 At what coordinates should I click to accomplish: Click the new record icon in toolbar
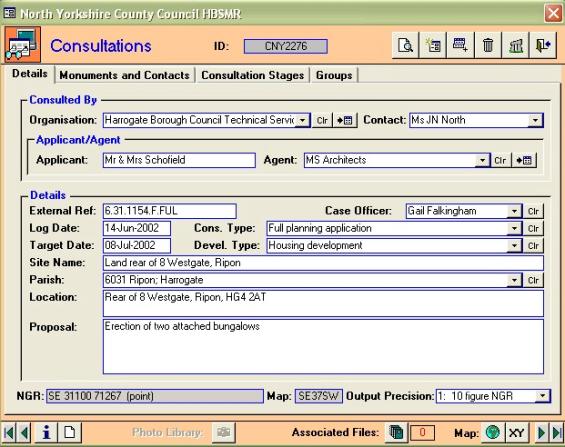point(433,45)
